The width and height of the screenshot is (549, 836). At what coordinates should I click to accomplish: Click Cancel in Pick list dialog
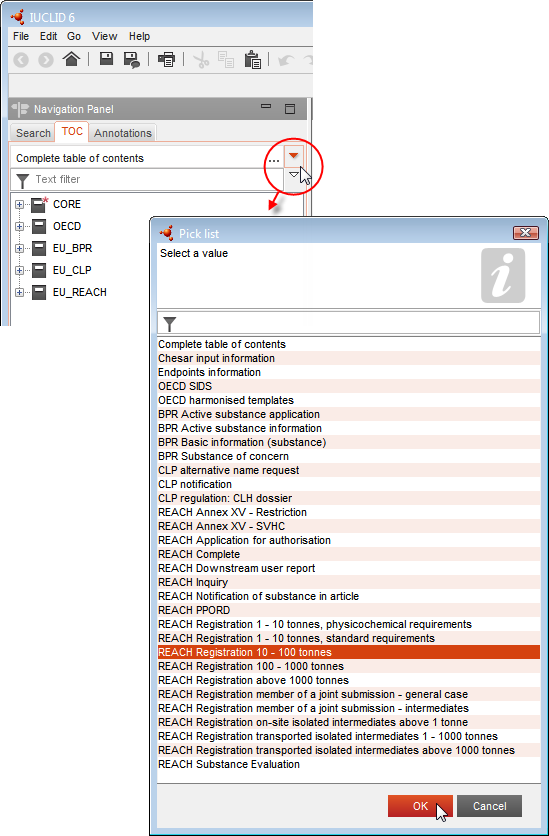489,806
